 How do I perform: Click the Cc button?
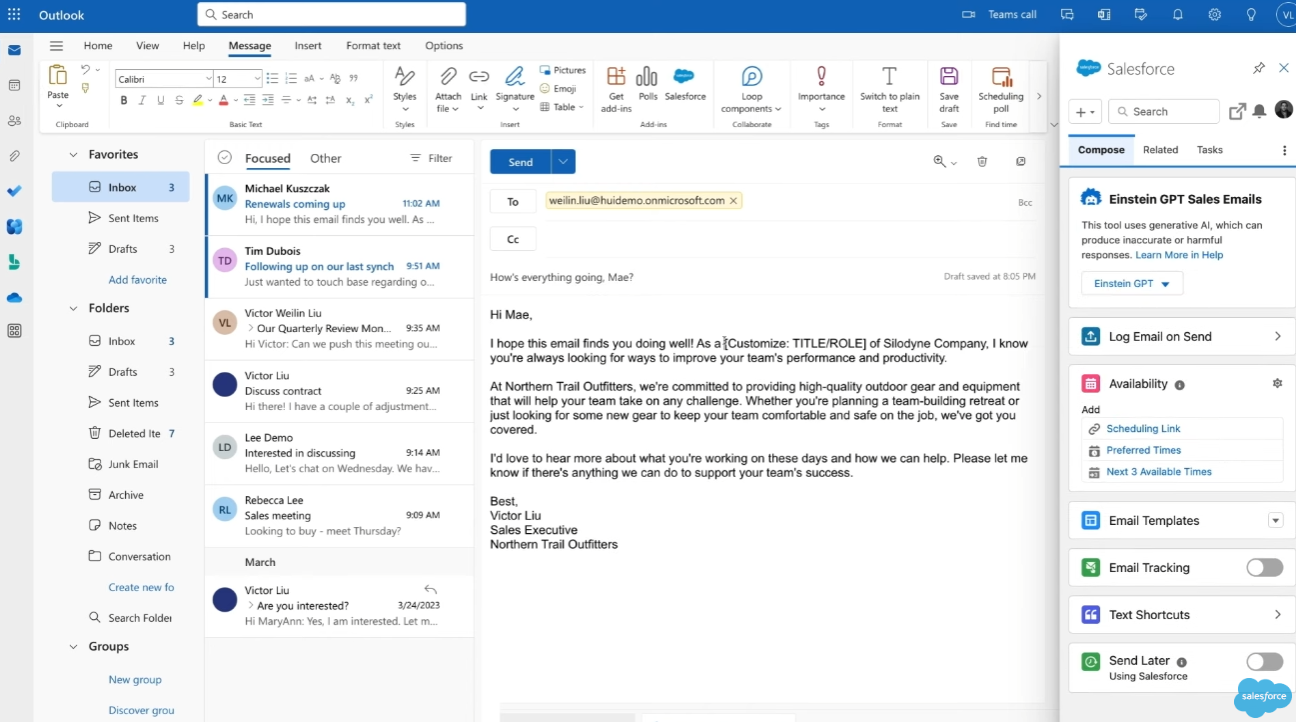[x=513, y=239]
